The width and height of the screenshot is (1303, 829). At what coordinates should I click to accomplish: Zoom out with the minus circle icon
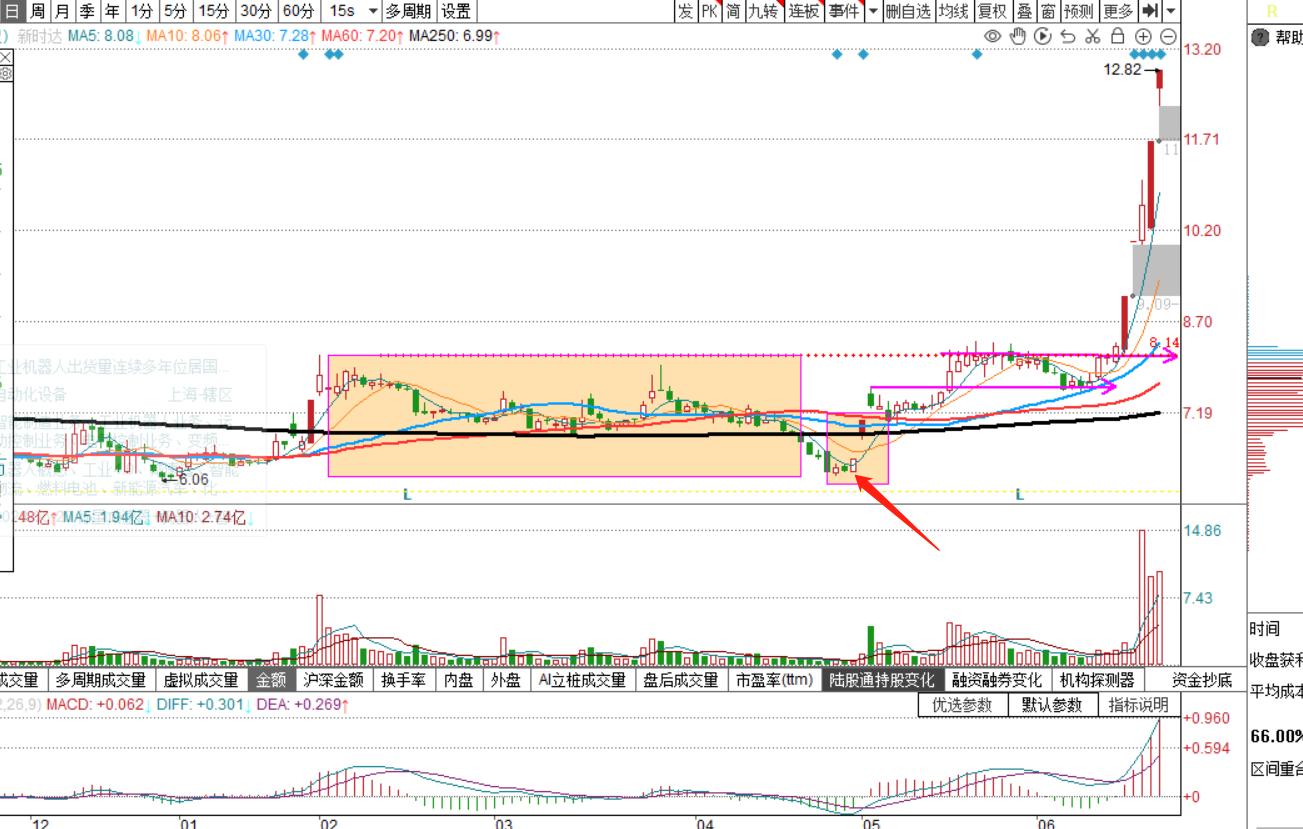(1167, 36)
